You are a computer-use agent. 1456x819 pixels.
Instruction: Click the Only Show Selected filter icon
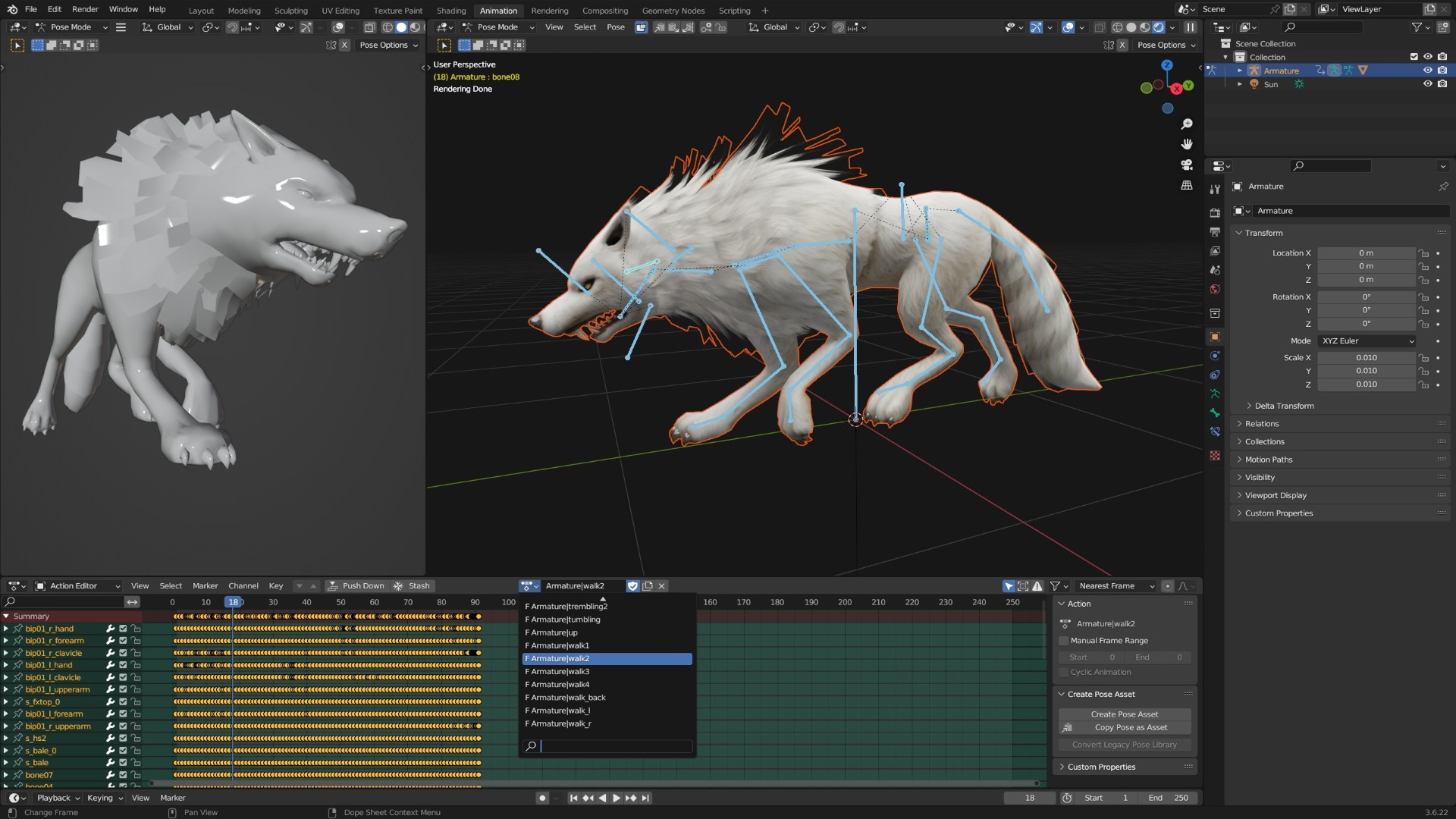[x=1009, y=585]
